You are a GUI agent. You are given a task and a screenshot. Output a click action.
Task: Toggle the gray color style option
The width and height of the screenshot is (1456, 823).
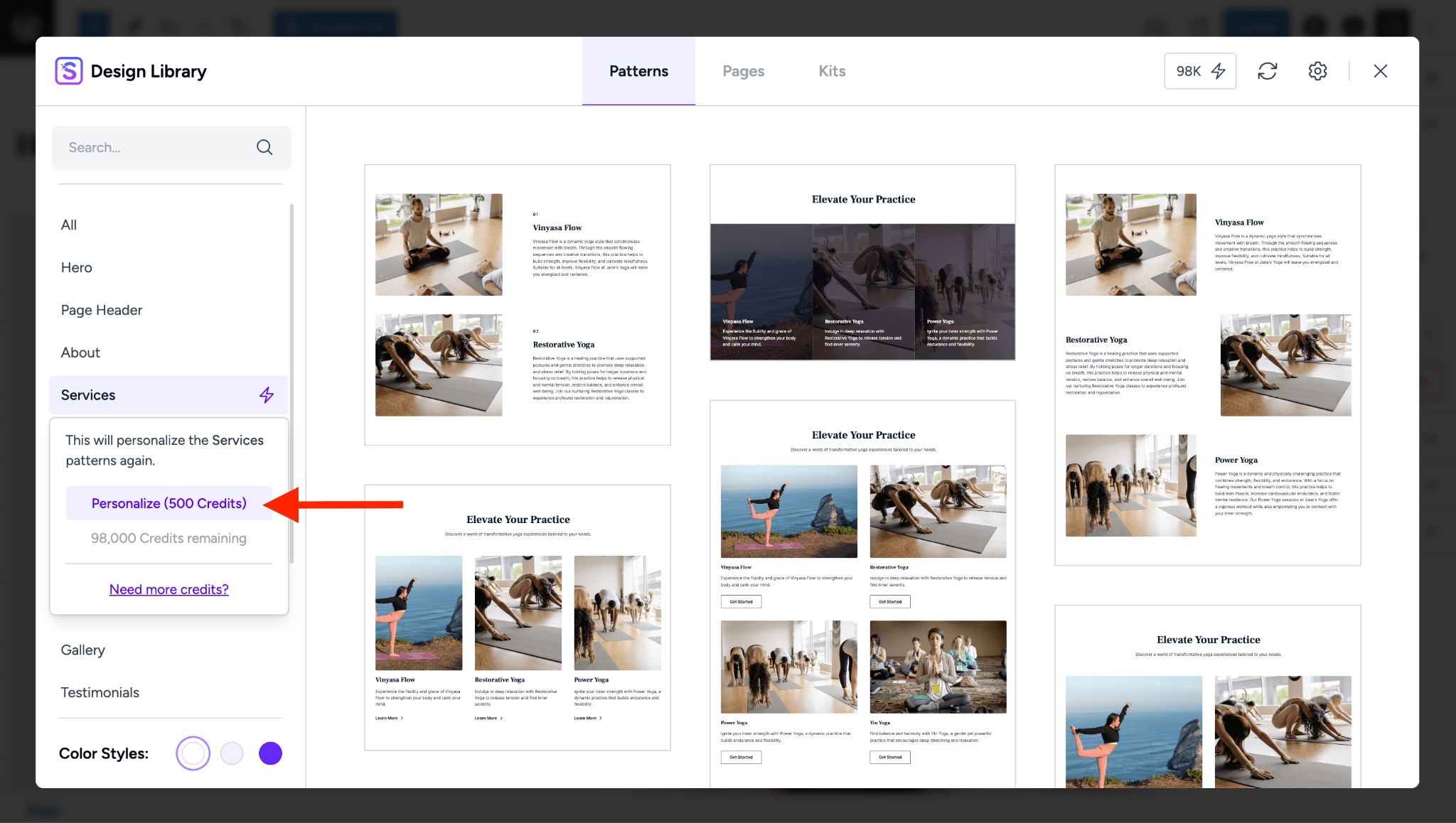(230, 753)
